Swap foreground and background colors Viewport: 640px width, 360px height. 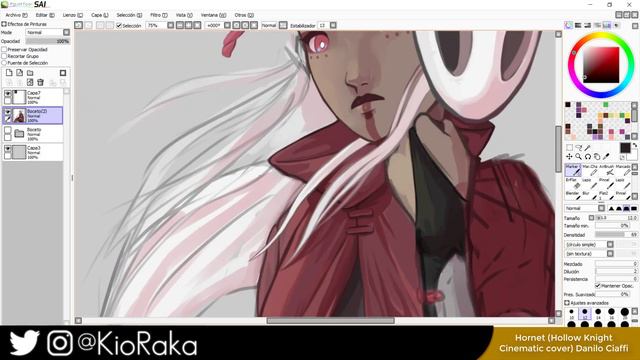[x=635, y=145]
